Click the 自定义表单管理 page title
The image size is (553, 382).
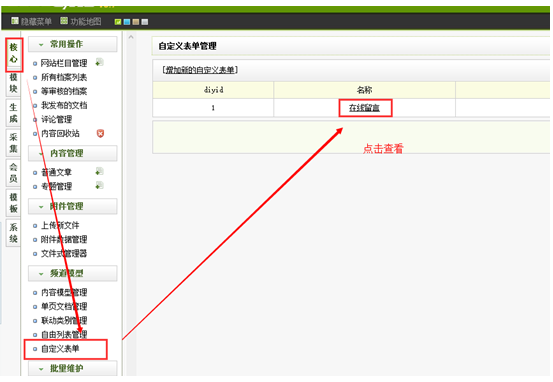tap(187, 46)
